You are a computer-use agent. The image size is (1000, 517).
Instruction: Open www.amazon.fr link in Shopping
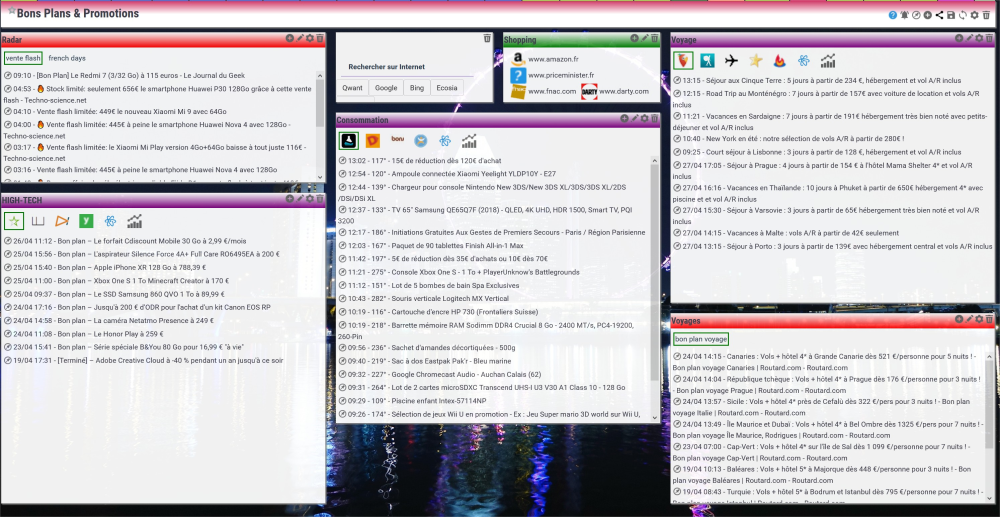click(553, 59)
